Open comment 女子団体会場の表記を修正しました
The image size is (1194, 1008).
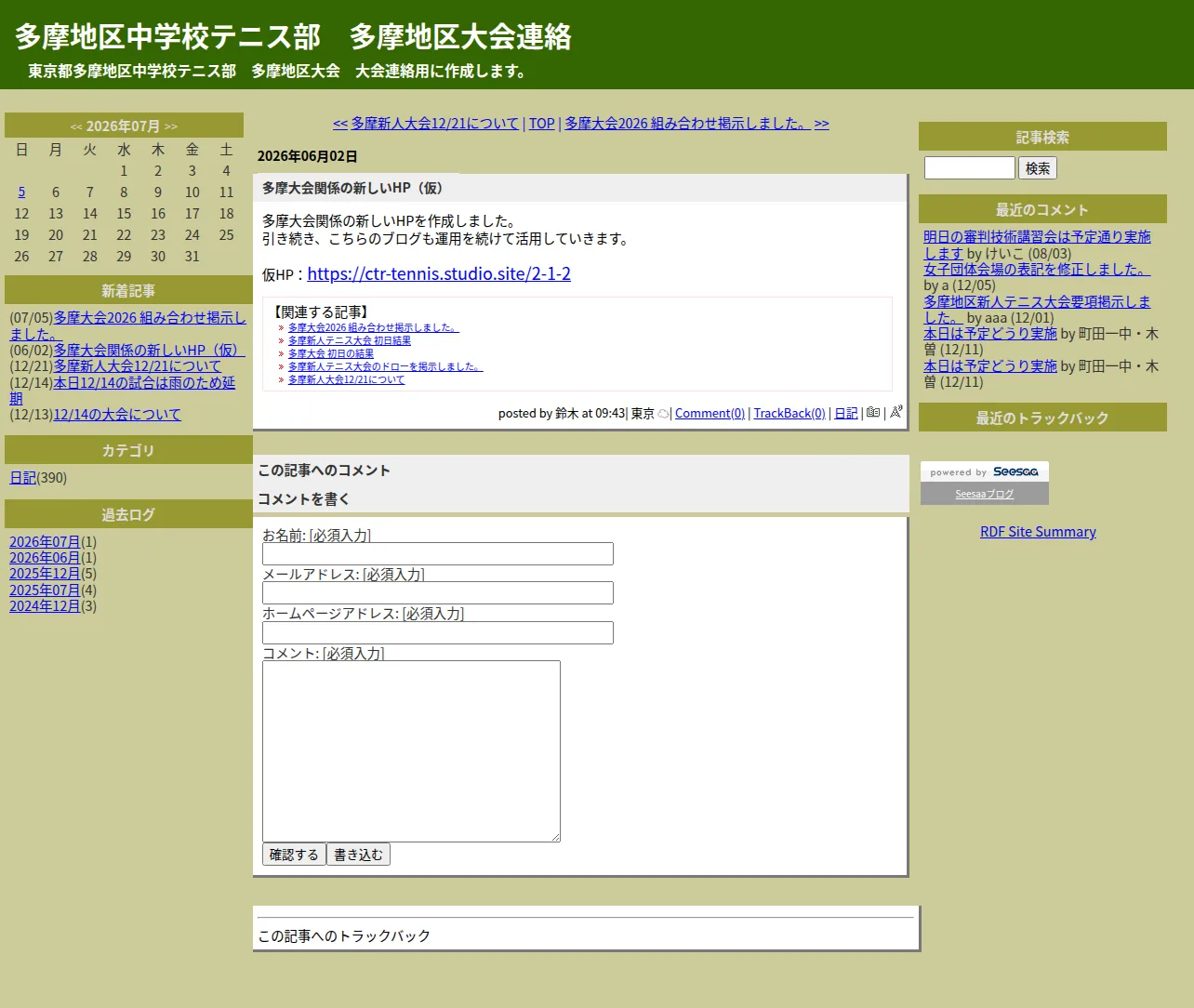(1037, 270)
